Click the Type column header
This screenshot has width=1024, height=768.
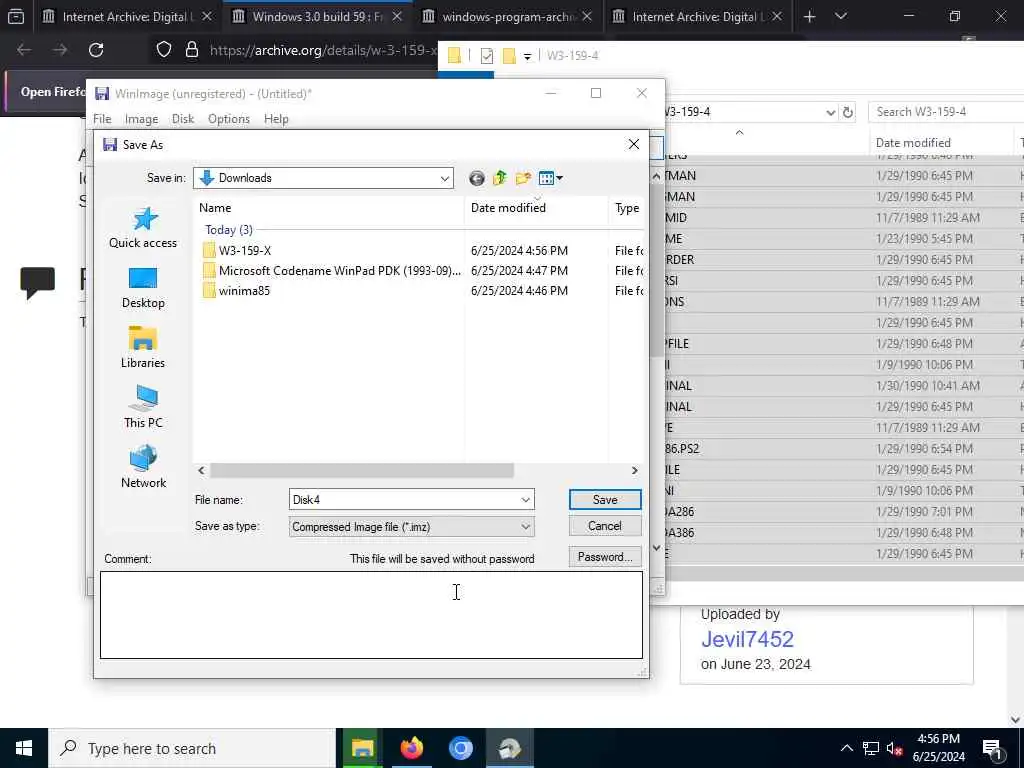[627, 208]
